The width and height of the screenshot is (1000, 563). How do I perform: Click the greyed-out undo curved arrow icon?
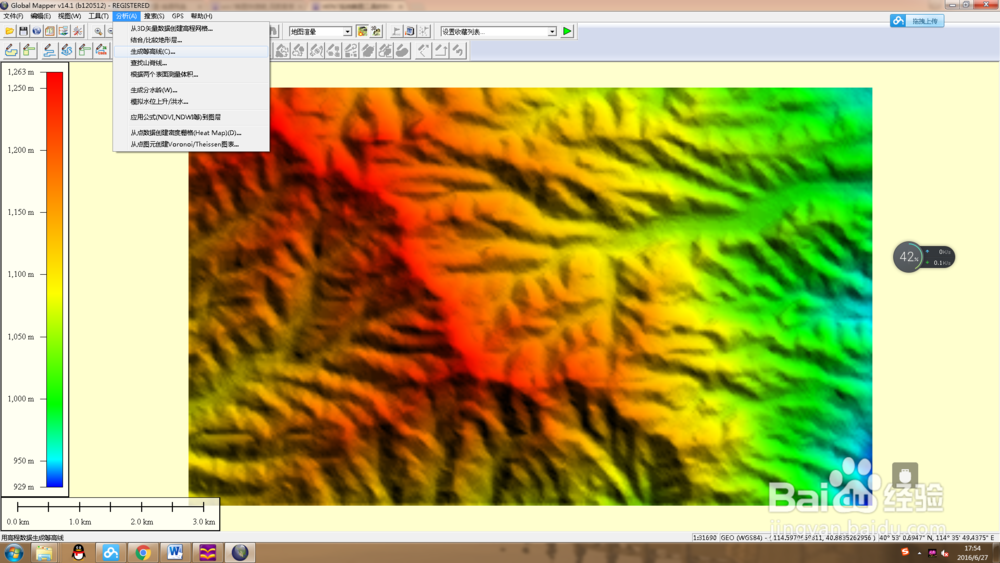click(x=458, y=50)
